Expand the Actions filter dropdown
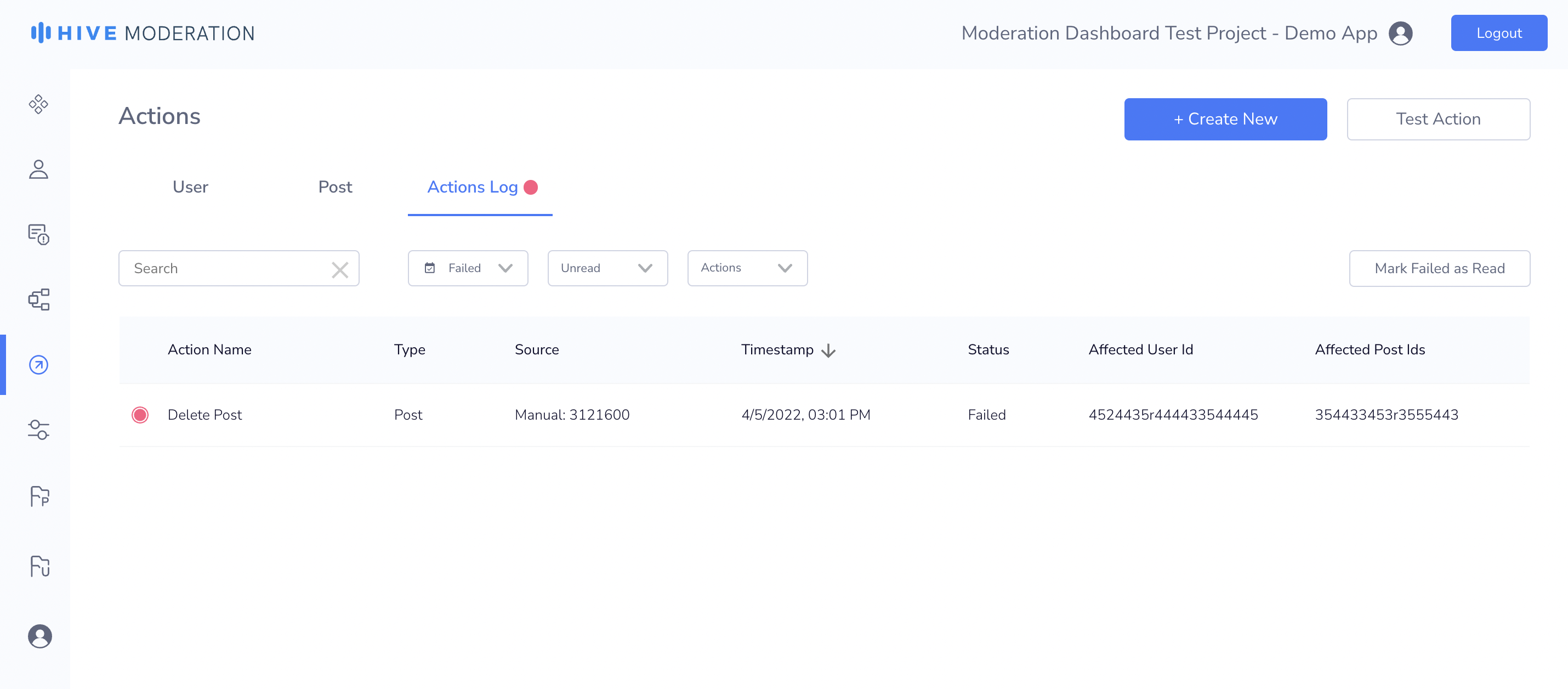This screenshot has width=1568, height=689. tap(747, 268)
